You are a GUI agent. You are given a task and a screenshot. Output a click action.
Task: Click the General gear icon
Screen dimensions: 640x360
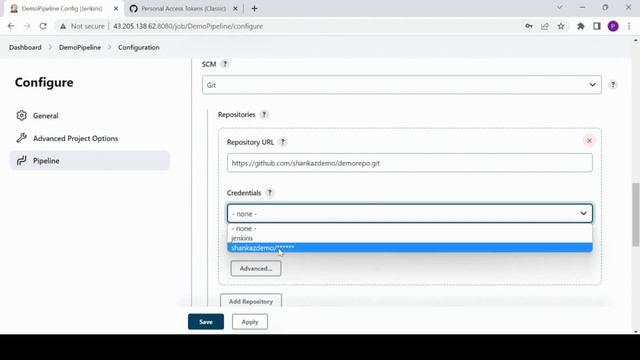(x=22, y=116)
